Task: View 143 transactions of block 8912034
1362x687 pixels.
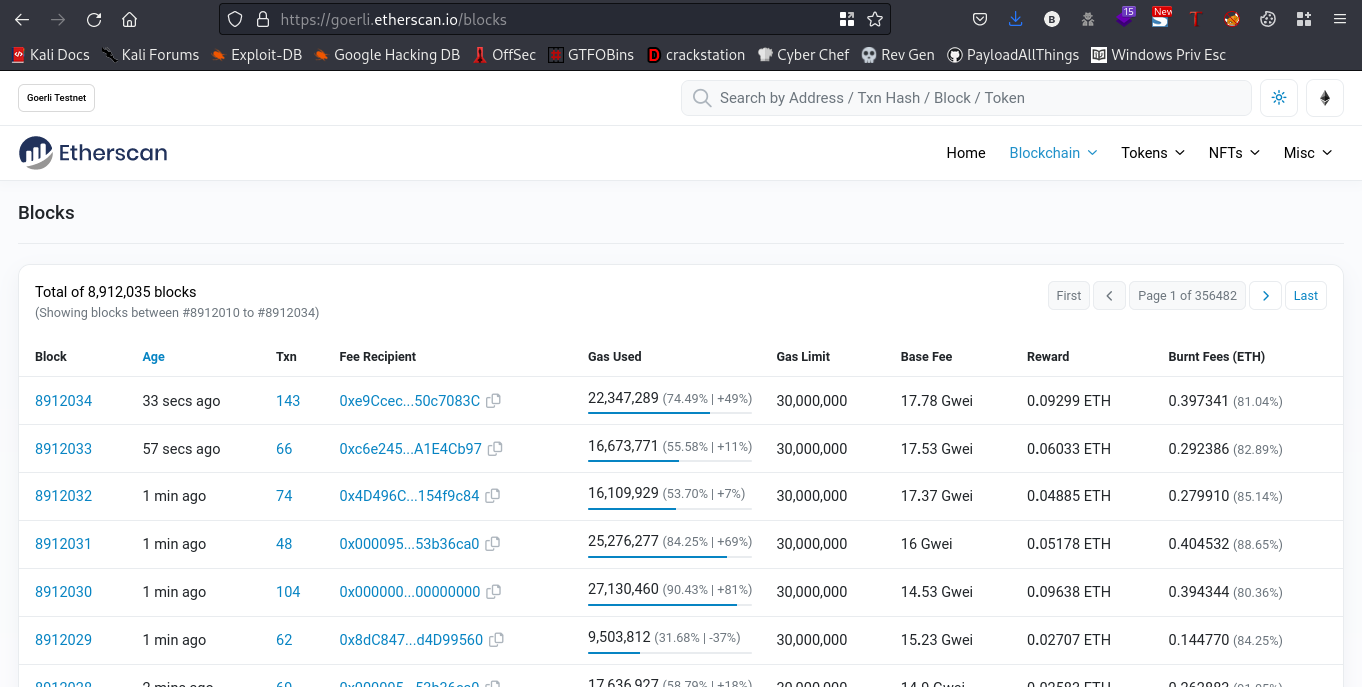Action: click(288, 401)
